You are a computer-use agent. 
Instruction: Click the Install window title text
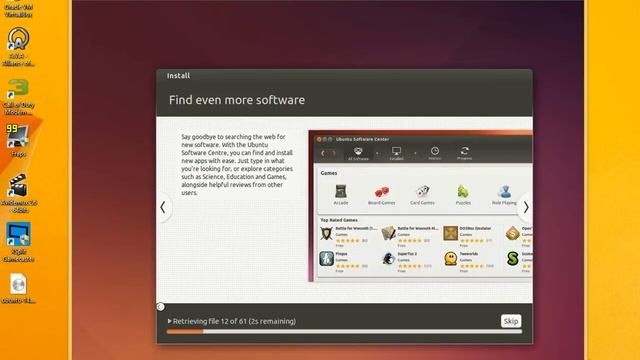point(178,76)
